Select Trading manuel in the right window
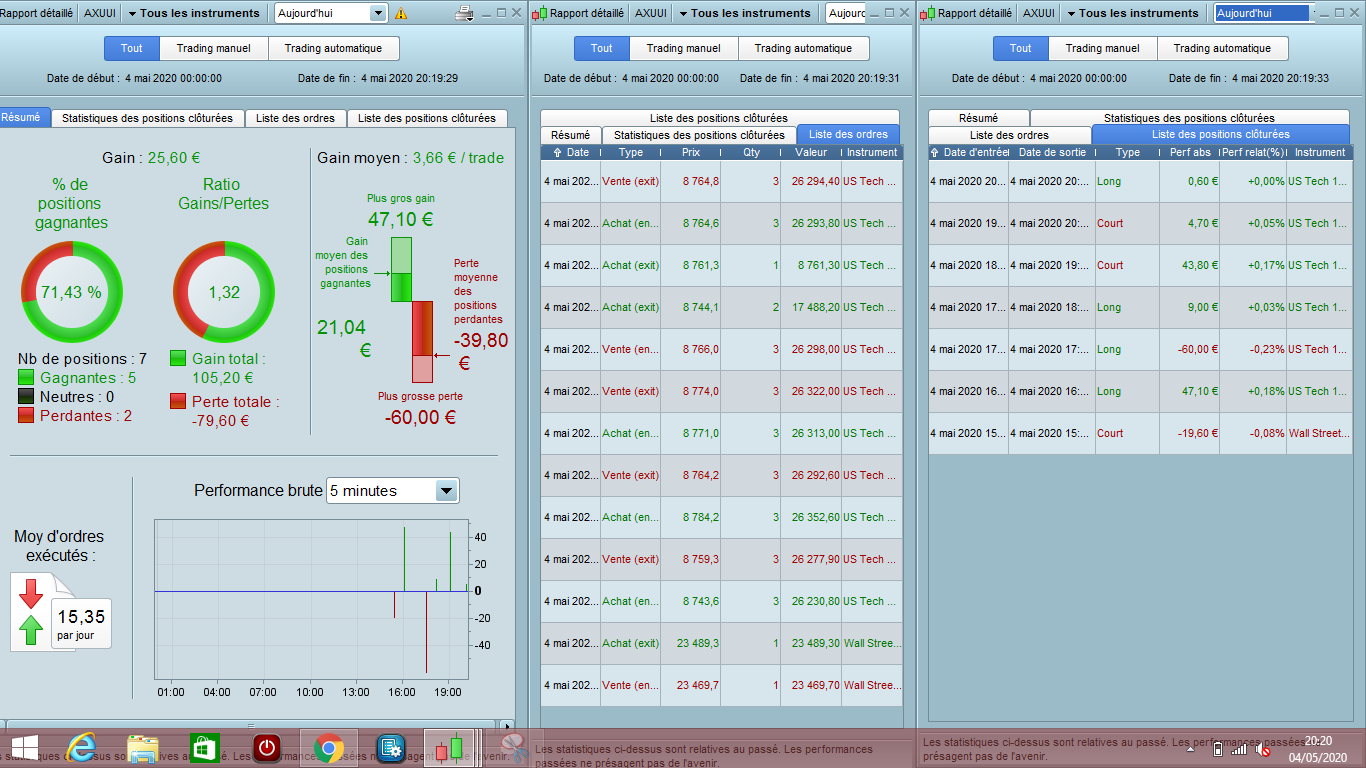This screenshot has height=768, width=1366. click(x=1102, y=48)
